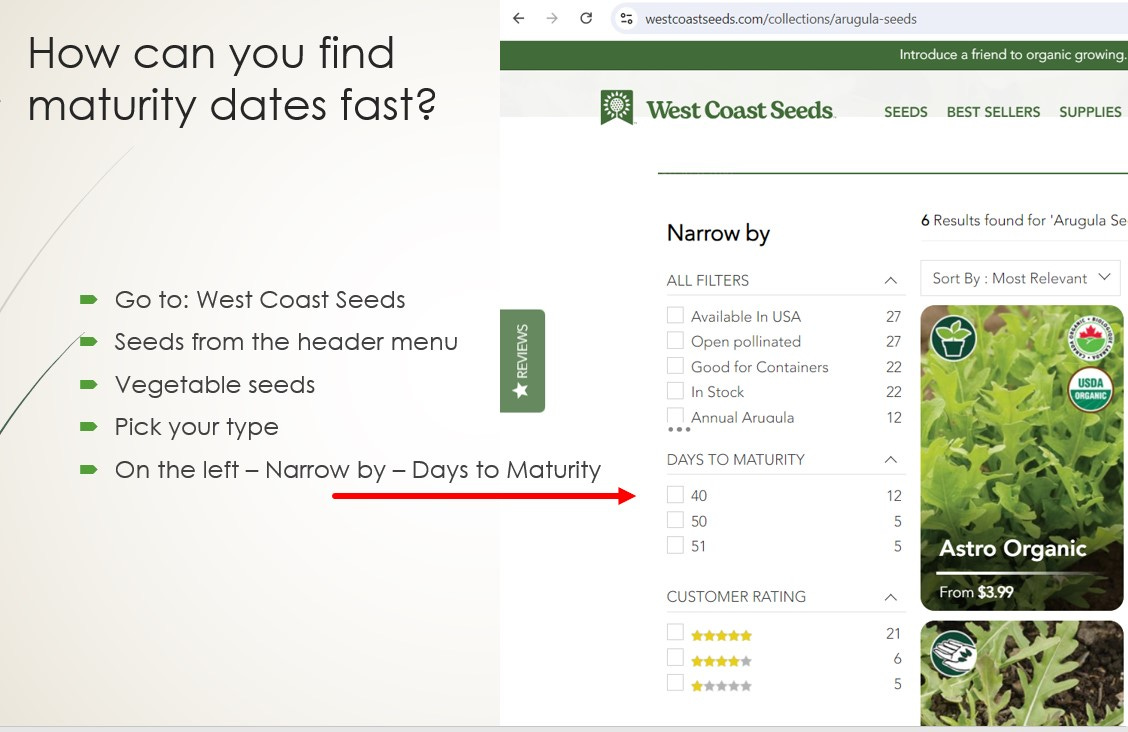Click the Vegetable seeds bullet

coord(214,385)
